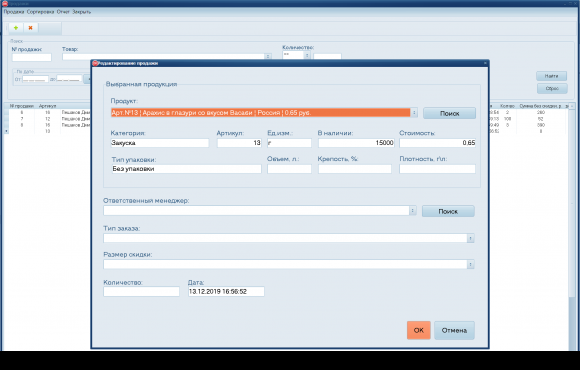Click the Найти button in background

[x=552, y=76]
